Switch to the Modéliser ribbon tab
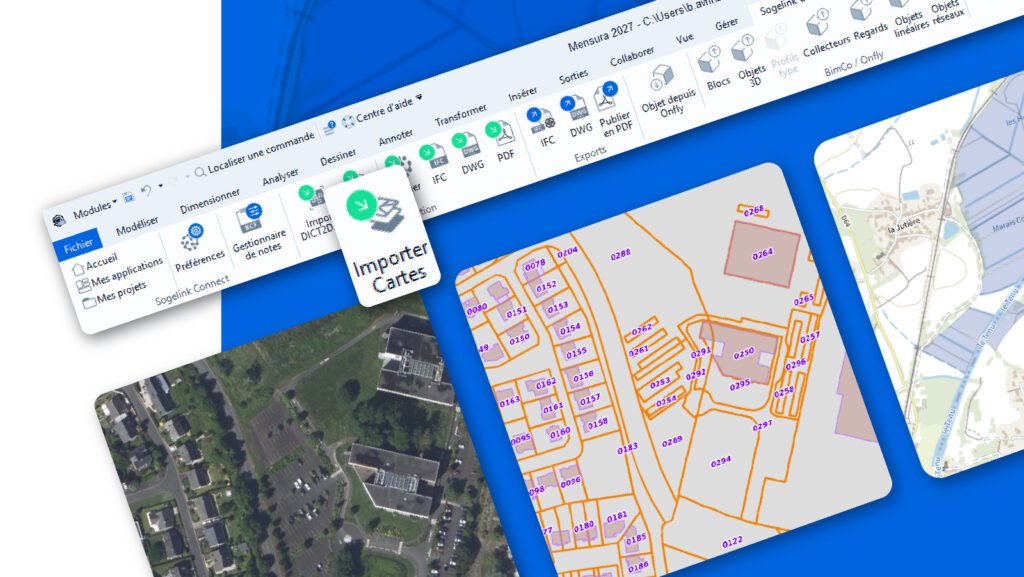Viewport: 1024px width, 577px height. (x=137, y=226)
